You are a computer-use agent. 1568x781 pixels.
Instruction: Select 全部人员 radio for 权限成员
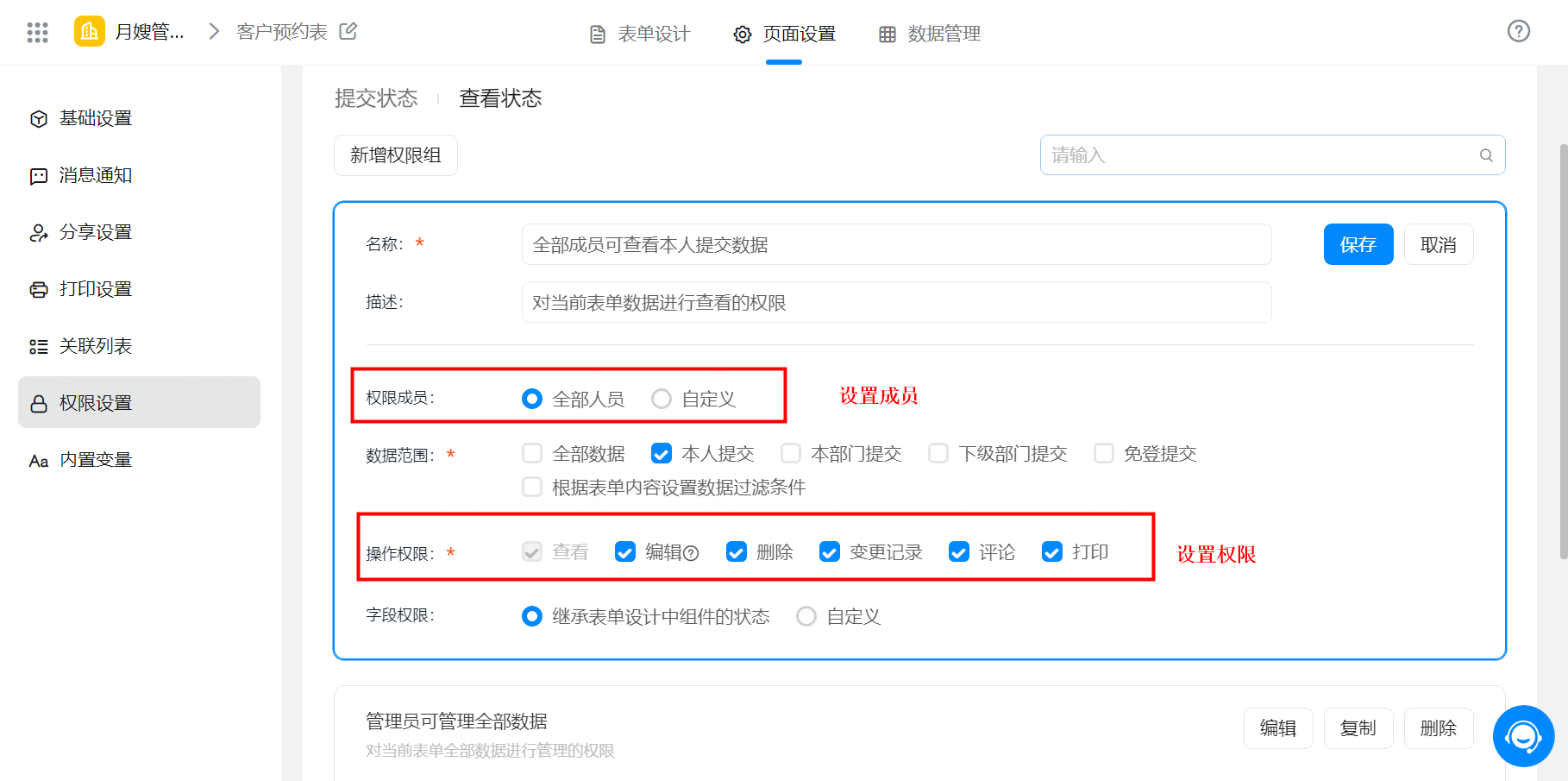532,399
